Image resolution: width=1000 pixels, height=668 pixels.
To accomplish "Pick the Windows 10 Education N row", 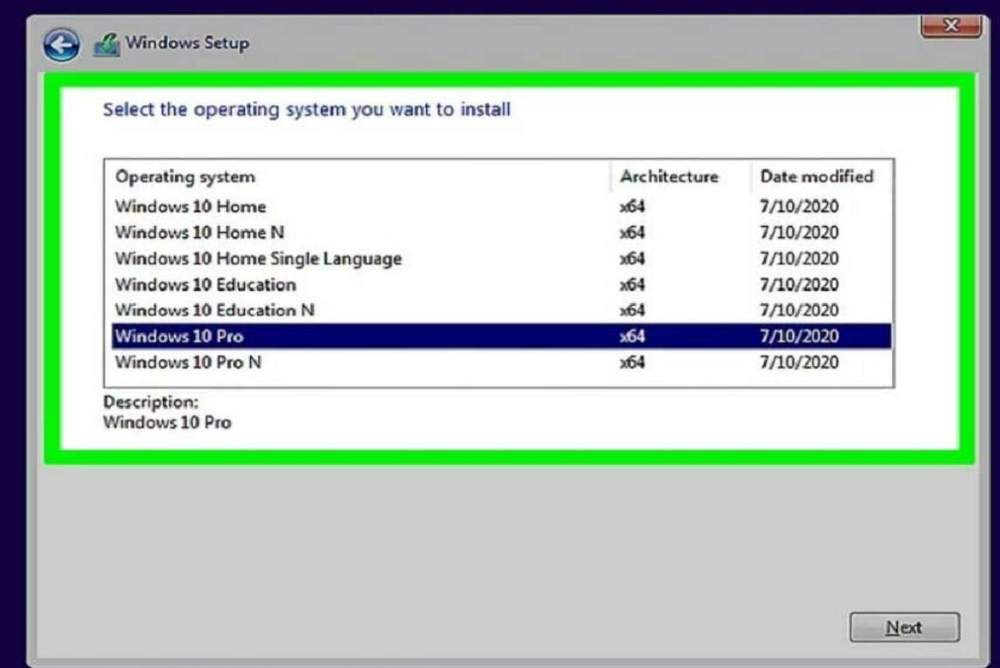I will click(214, 310).
